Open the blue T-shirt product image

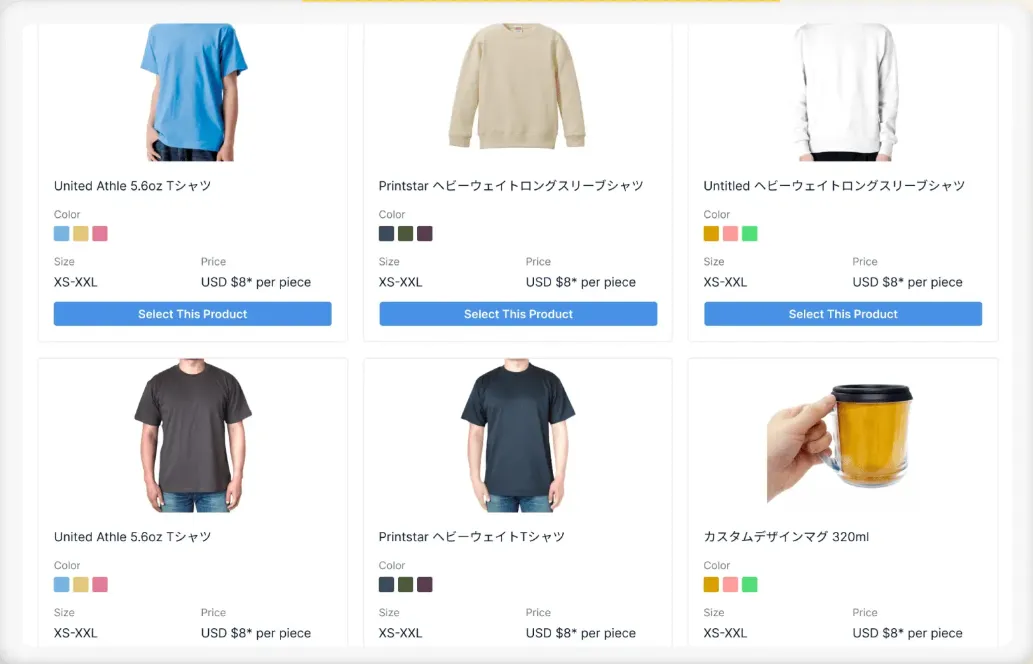192,90
